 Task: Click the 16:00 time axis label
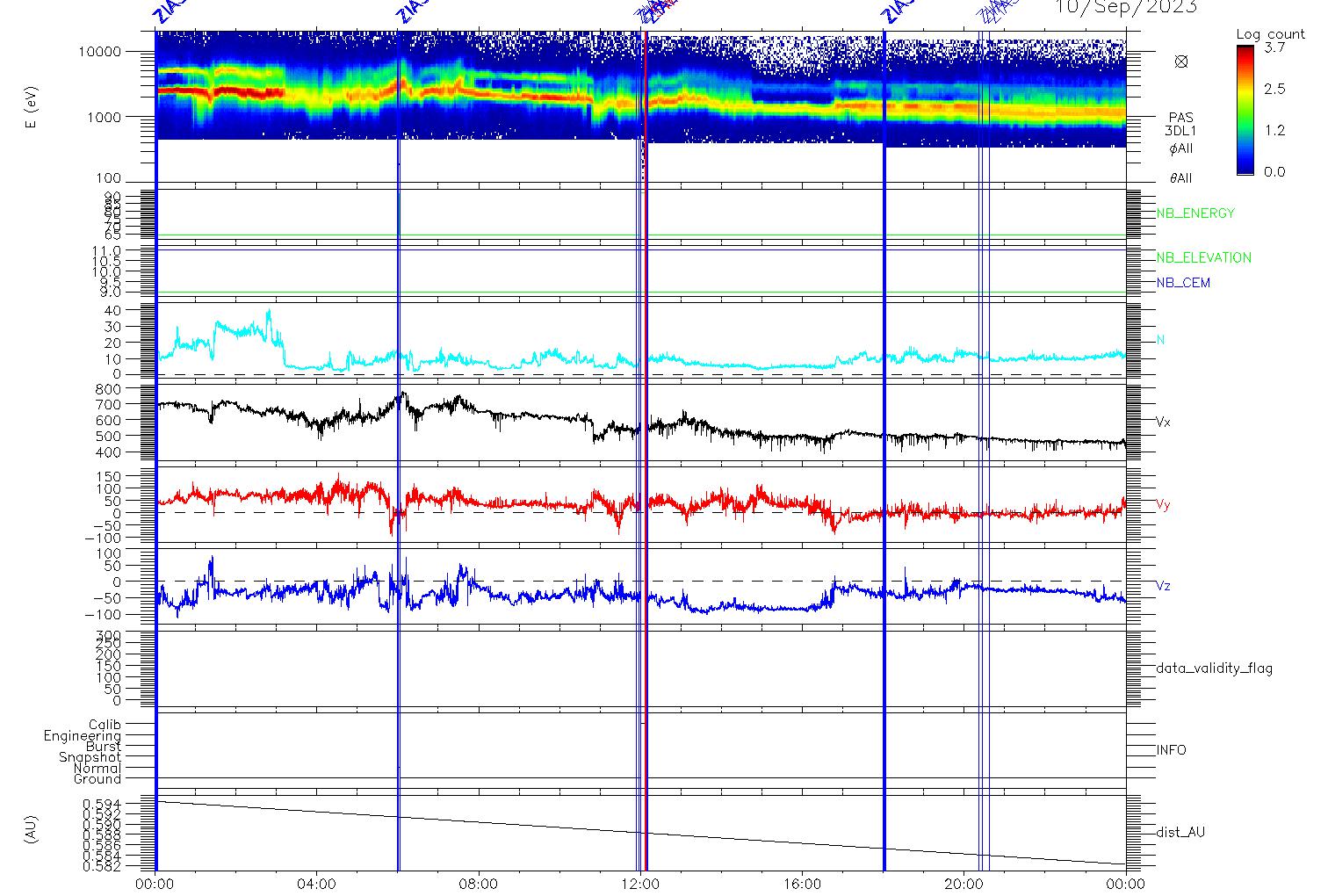[802, 885]
